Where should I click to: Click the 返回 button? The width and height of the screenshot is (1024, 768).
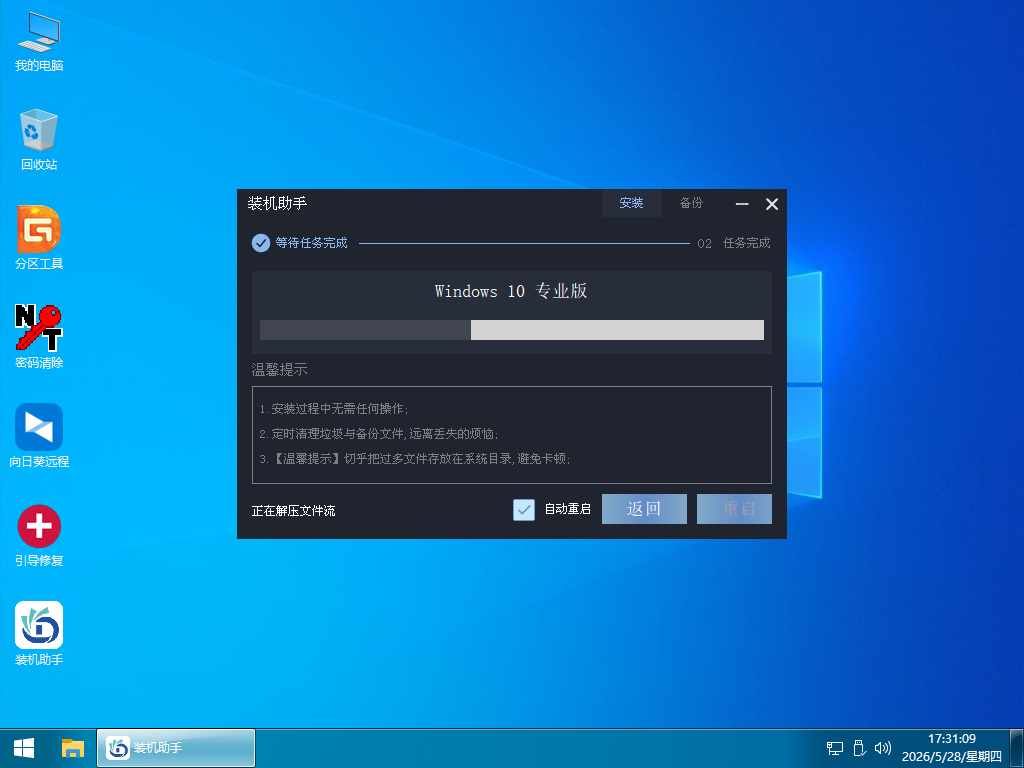644,509
